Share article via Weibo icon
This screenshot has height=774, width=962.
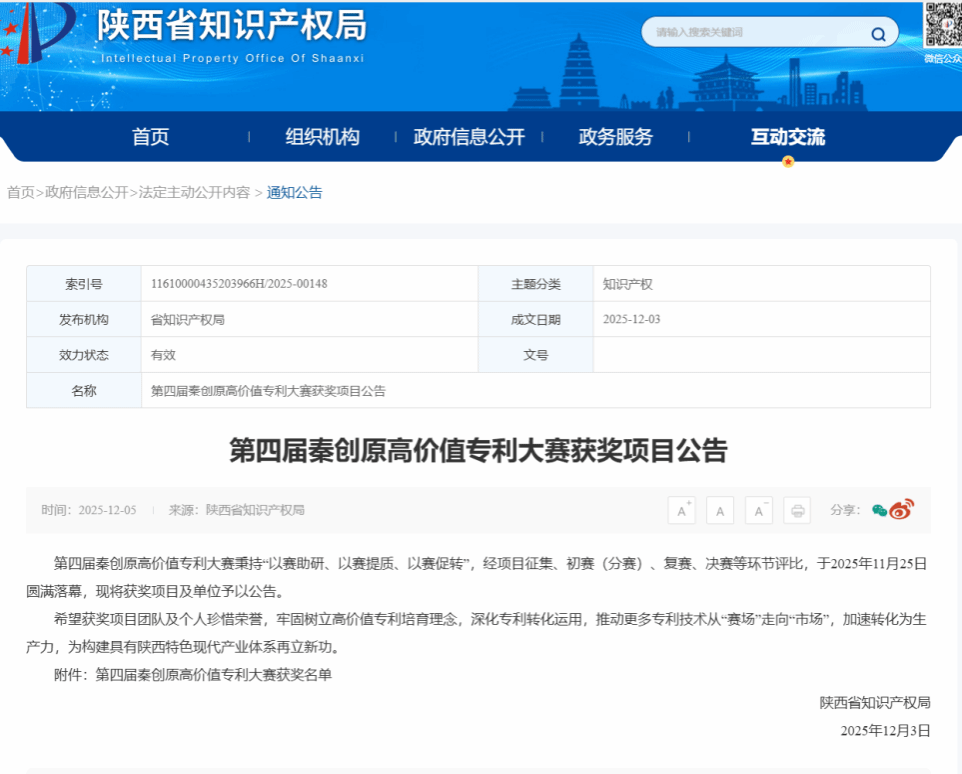pyautogui.click(x=902, y=510)
